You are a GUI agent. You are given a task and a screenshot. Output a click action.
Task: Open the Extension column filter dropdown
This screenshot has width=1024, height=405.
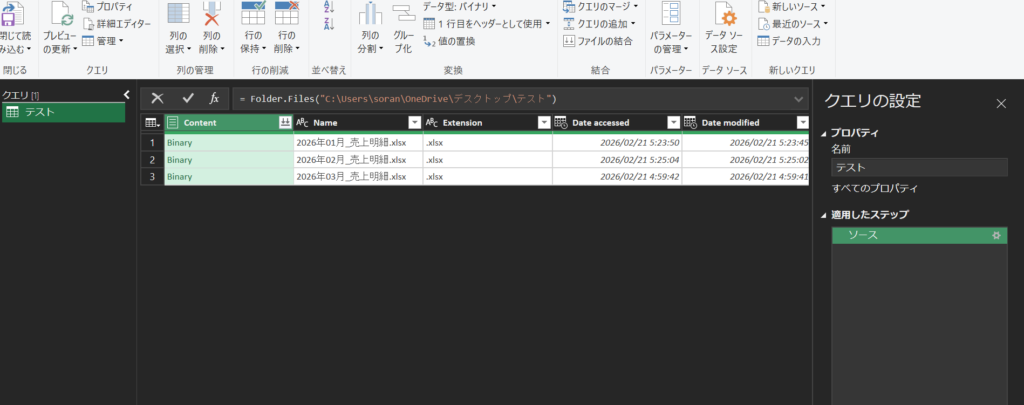tap(544, 122)
